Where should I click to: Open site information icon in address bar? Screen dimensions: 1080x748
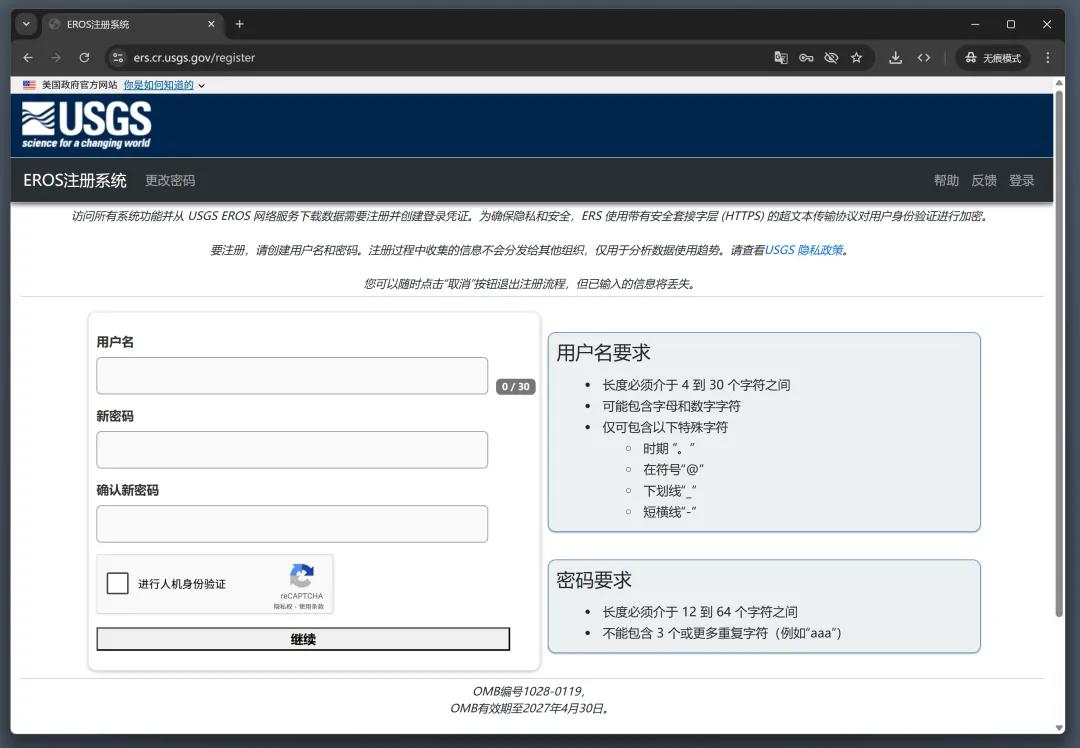tap(118, 58)
